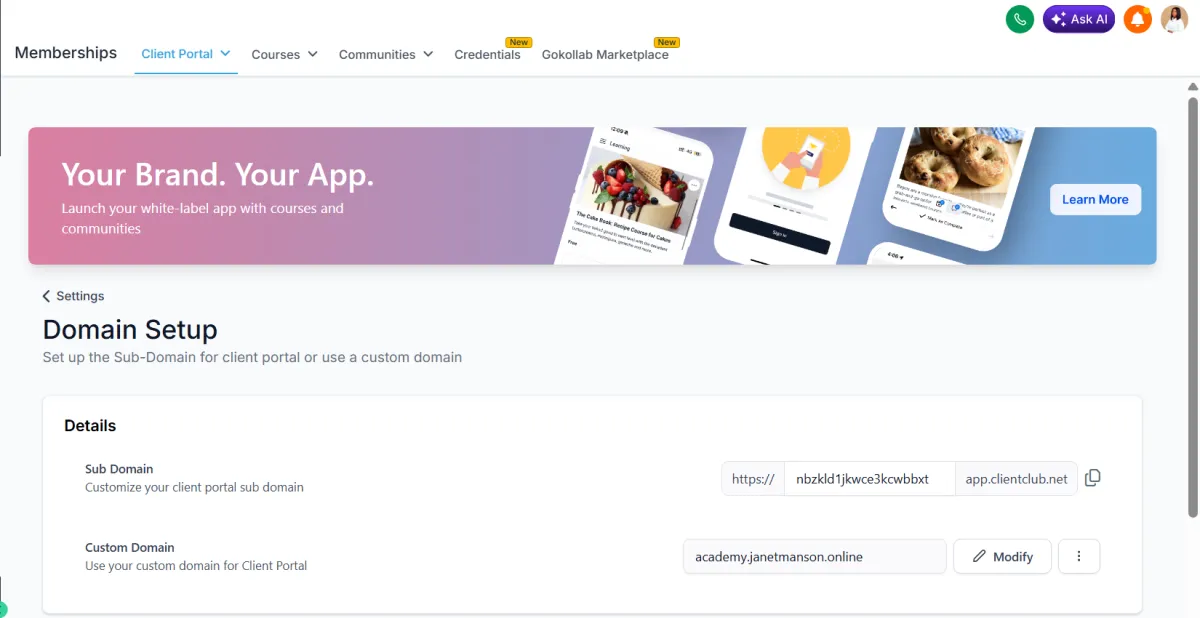Open the Gokollab Marketplace tab
This screenshot has height=618, width=1200.
(x=605, y=54)
